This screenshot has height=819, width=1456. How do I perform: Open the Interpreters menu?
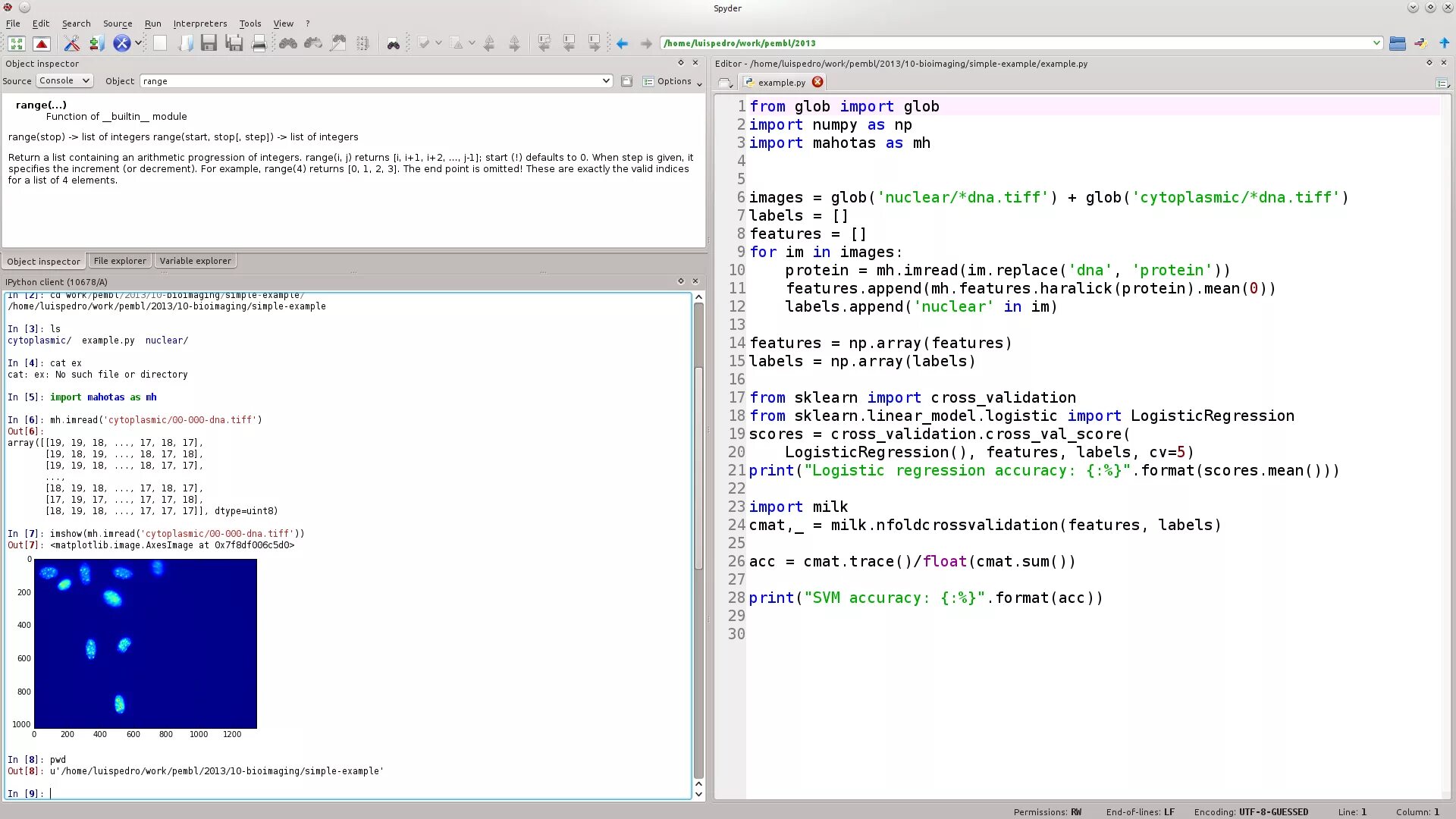(x=200, y=23)
